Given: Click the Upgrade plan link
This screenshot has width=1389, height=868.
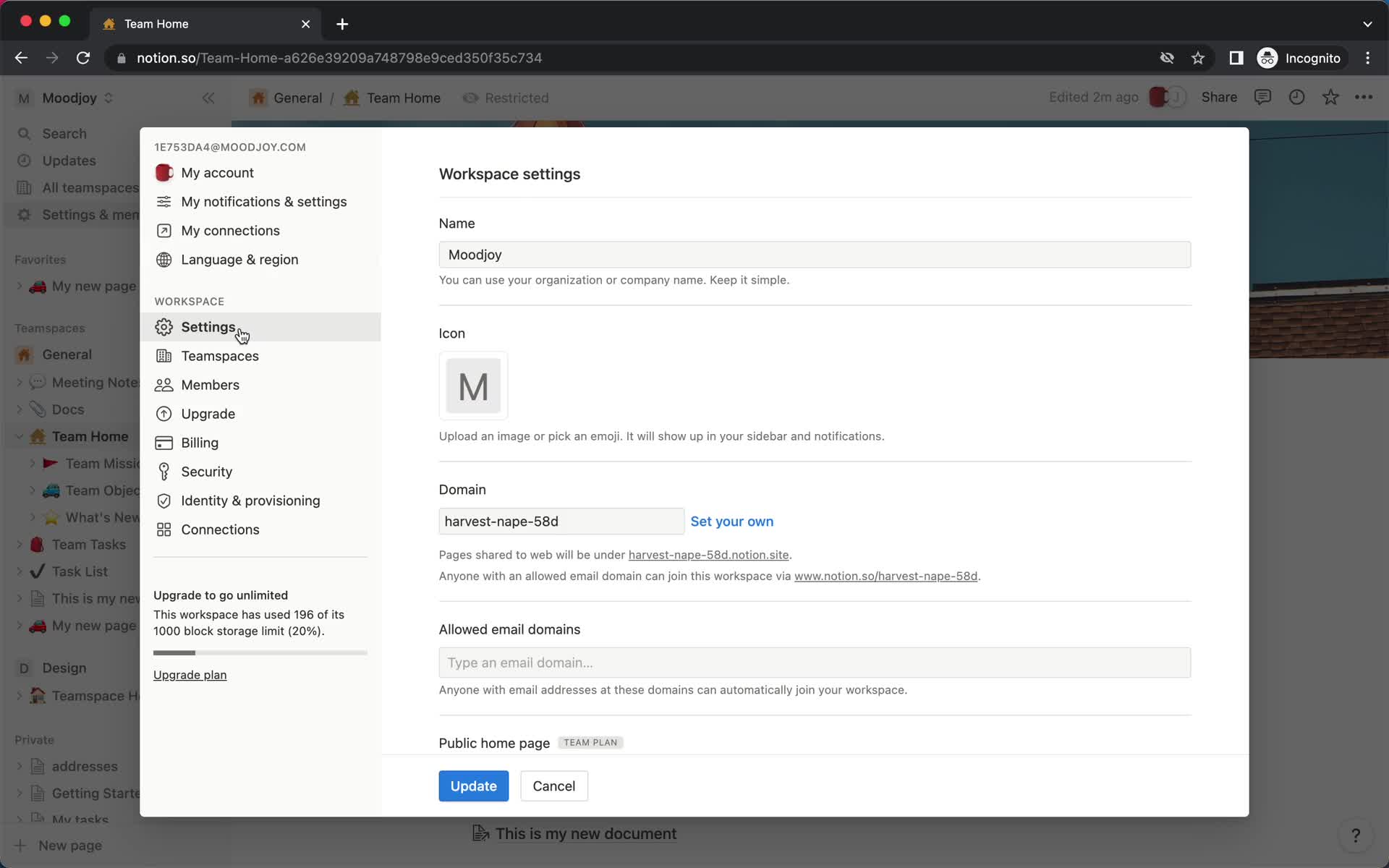Looking at the screenshot, I should [x=190, y=675].
